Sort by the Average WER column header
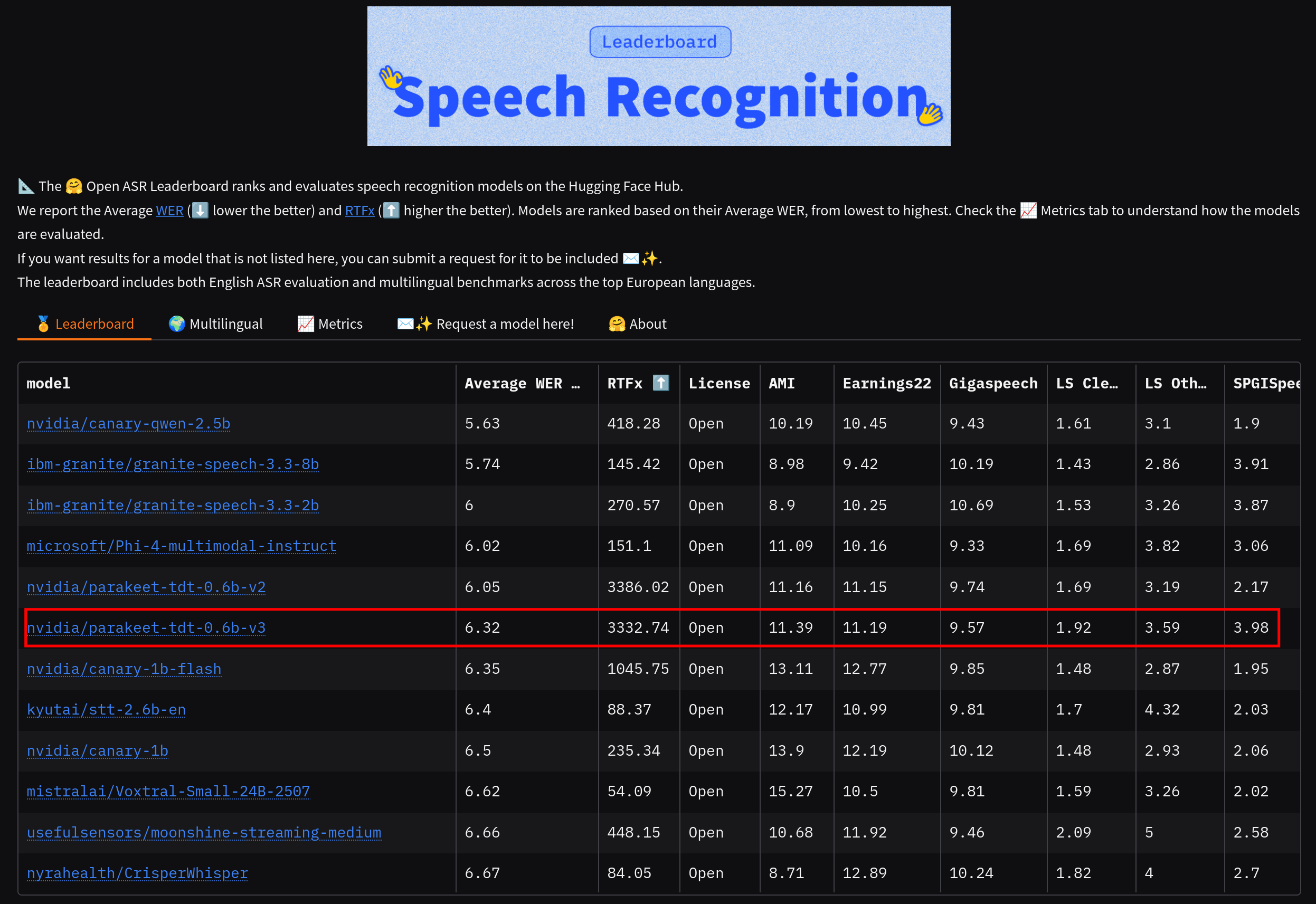 527,384
